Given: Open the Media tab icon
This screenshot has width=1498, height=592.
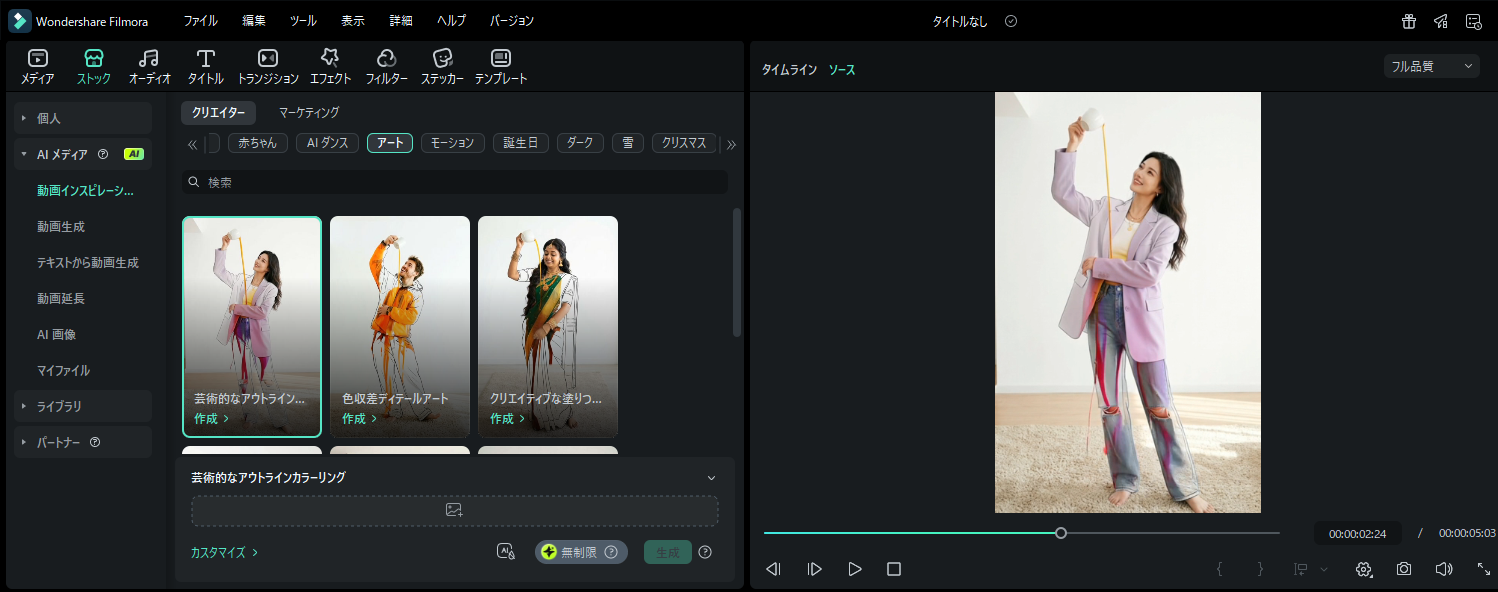Looking at the screenshot, I should click(x=37, y=59).
